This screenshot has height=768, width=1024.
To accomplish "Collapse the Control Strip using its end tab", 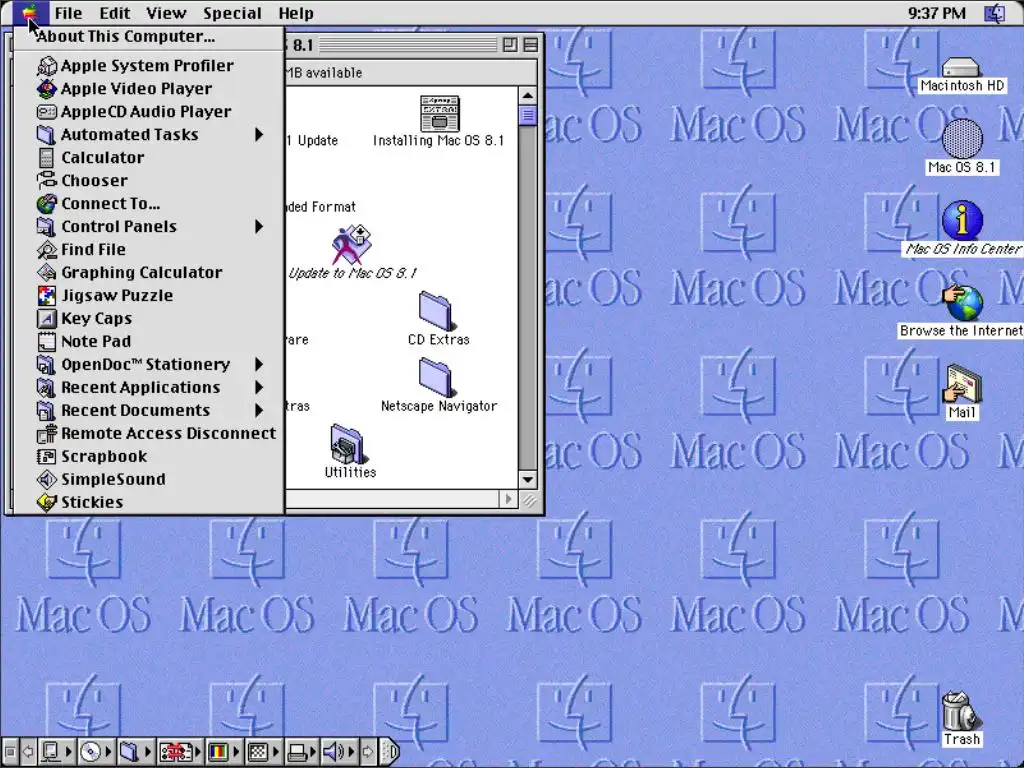I will (389, 752).
